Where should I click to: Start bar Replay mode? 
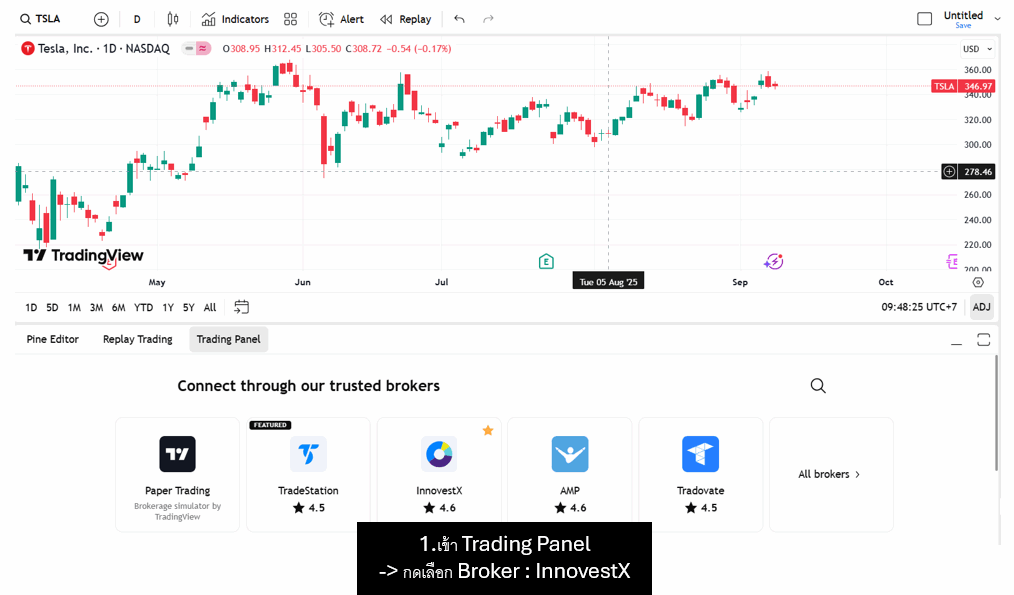point(406,19)
